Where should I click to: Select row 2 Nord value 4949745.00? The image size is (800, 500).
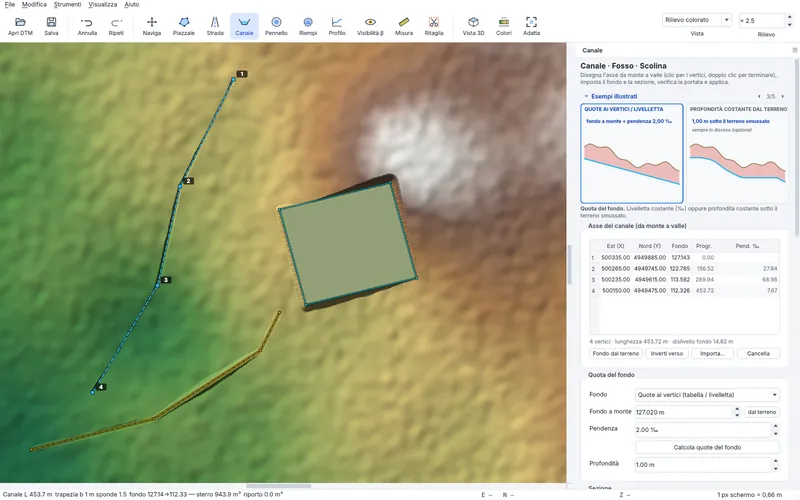[649, 269]
